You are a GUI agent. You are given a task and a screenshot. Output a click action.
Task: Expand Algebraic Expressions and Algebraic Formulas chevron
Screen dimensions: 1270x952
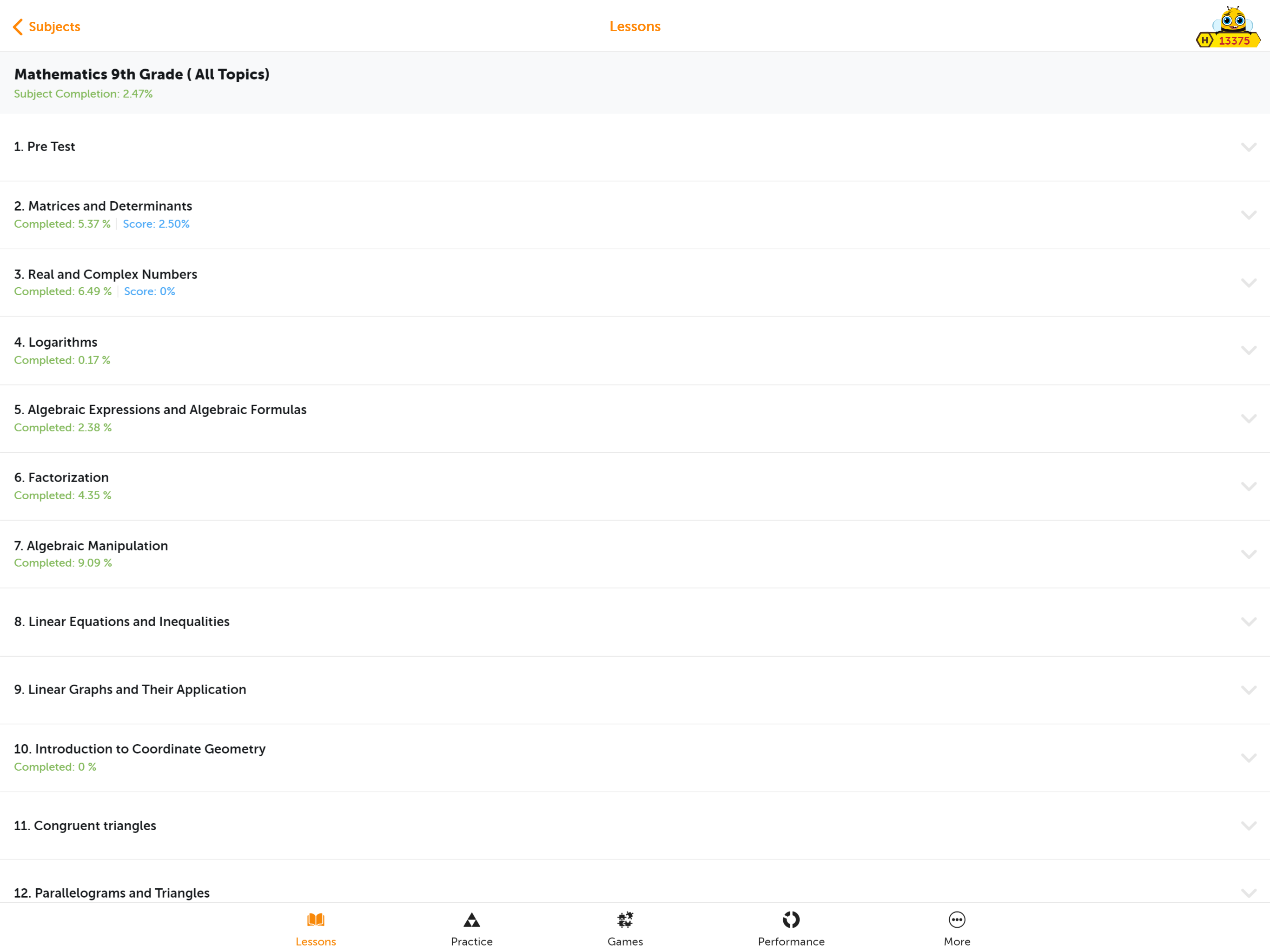1249,418
